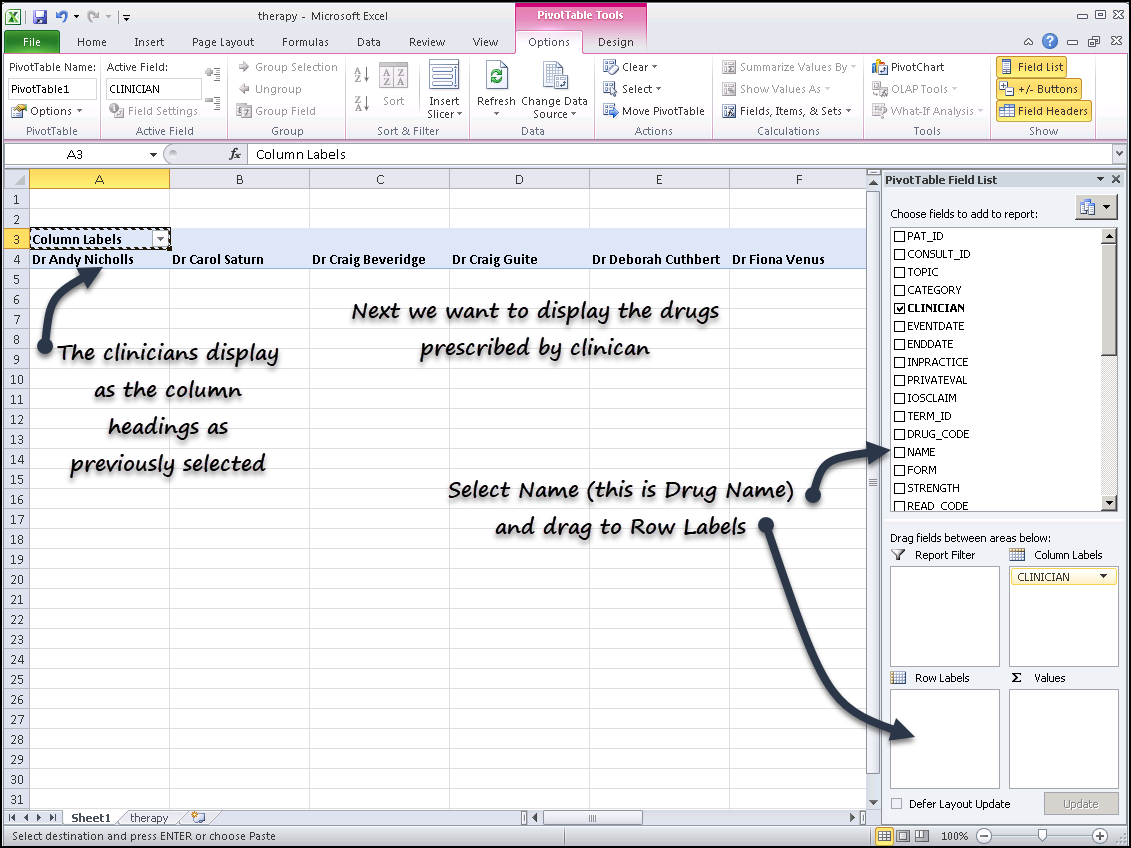Click Move PivotTable
The height and width of the screenshot is (848, 1131).
653,110
